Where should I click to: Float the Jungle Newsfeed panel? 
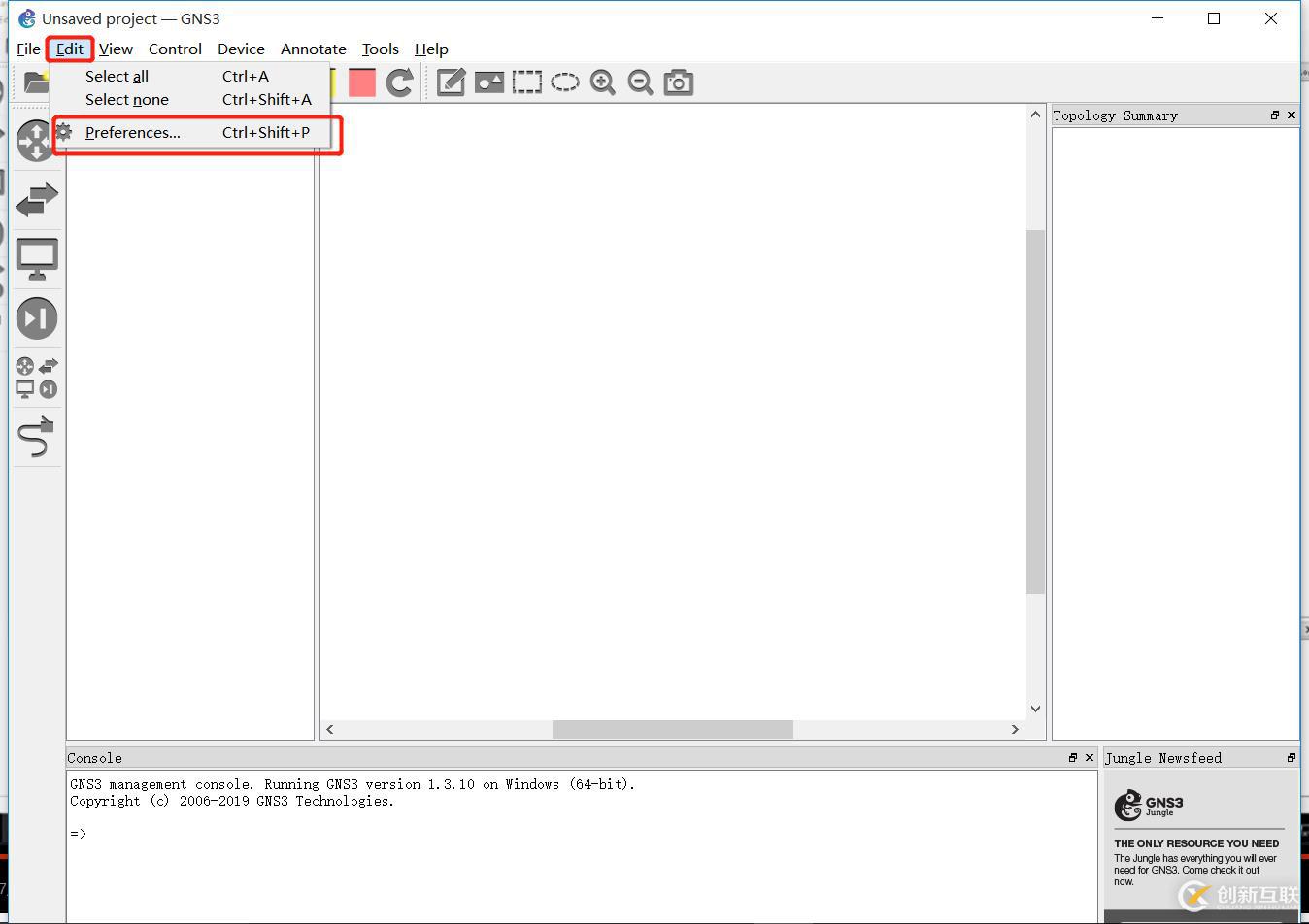(1291, 758)
